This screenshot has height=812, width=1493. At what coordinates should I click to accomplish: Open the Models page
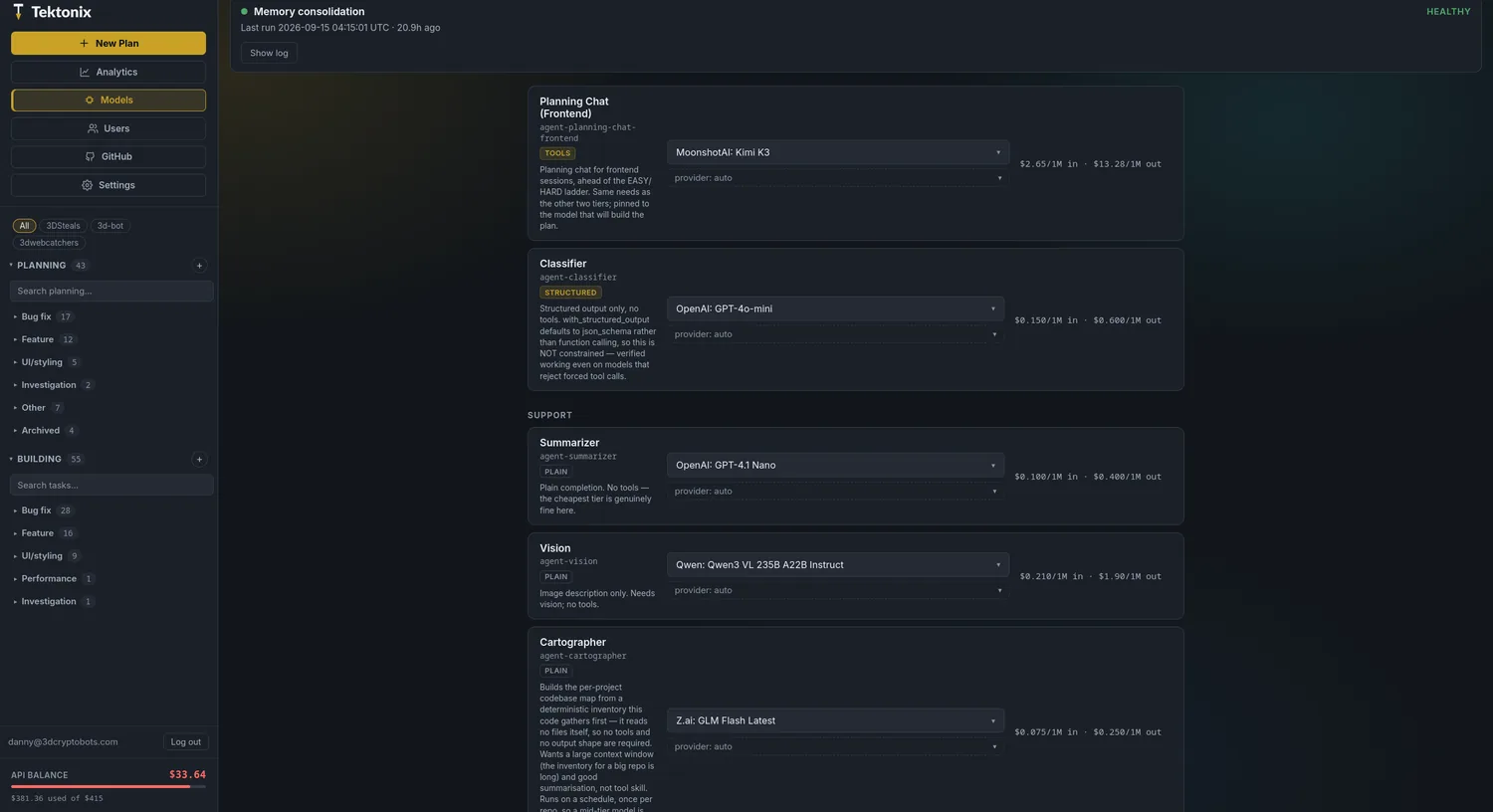[108, 101]
